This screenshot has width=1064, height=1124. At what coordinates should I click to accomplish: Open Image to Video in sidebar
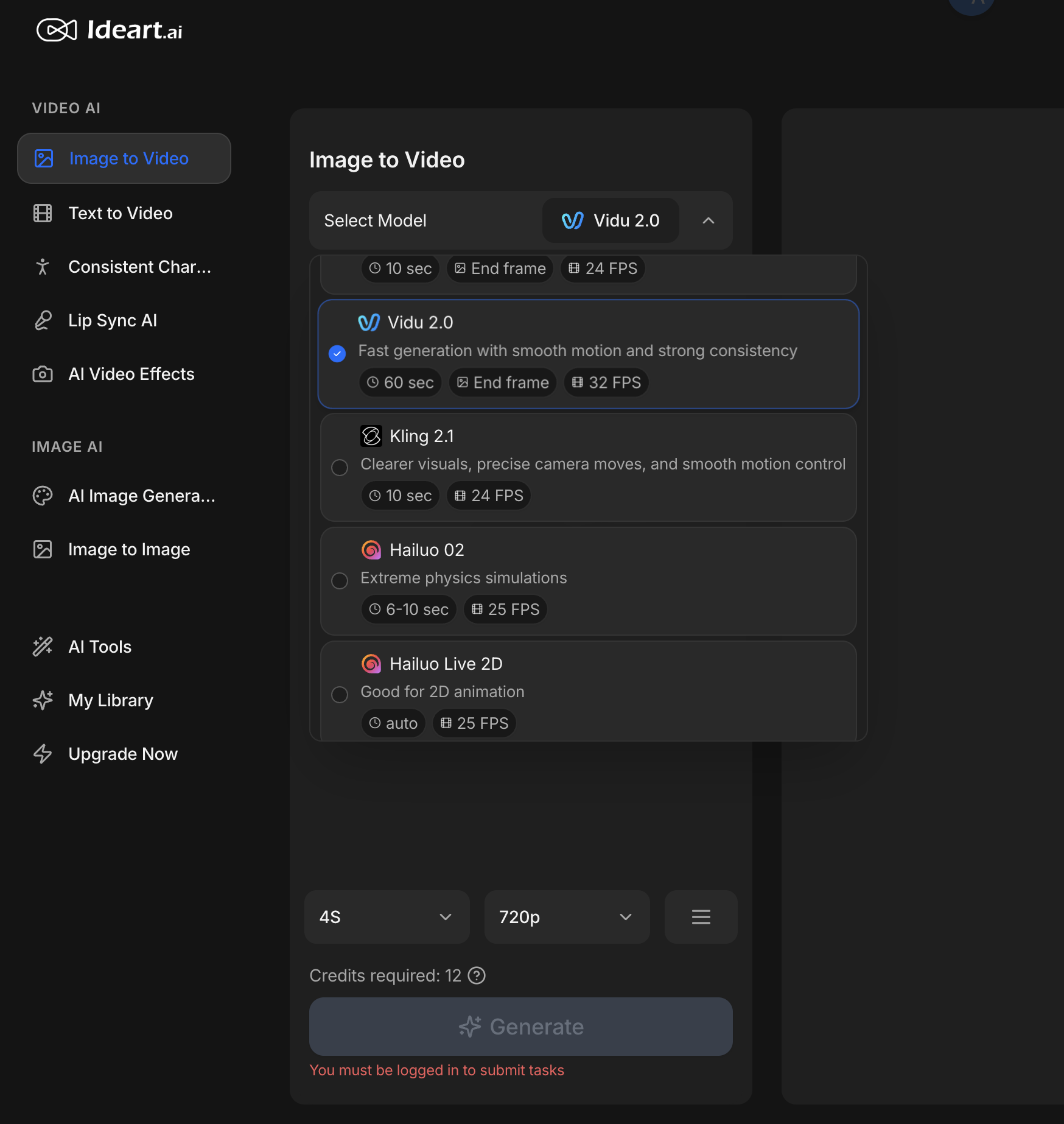click(x=124, y=158)
